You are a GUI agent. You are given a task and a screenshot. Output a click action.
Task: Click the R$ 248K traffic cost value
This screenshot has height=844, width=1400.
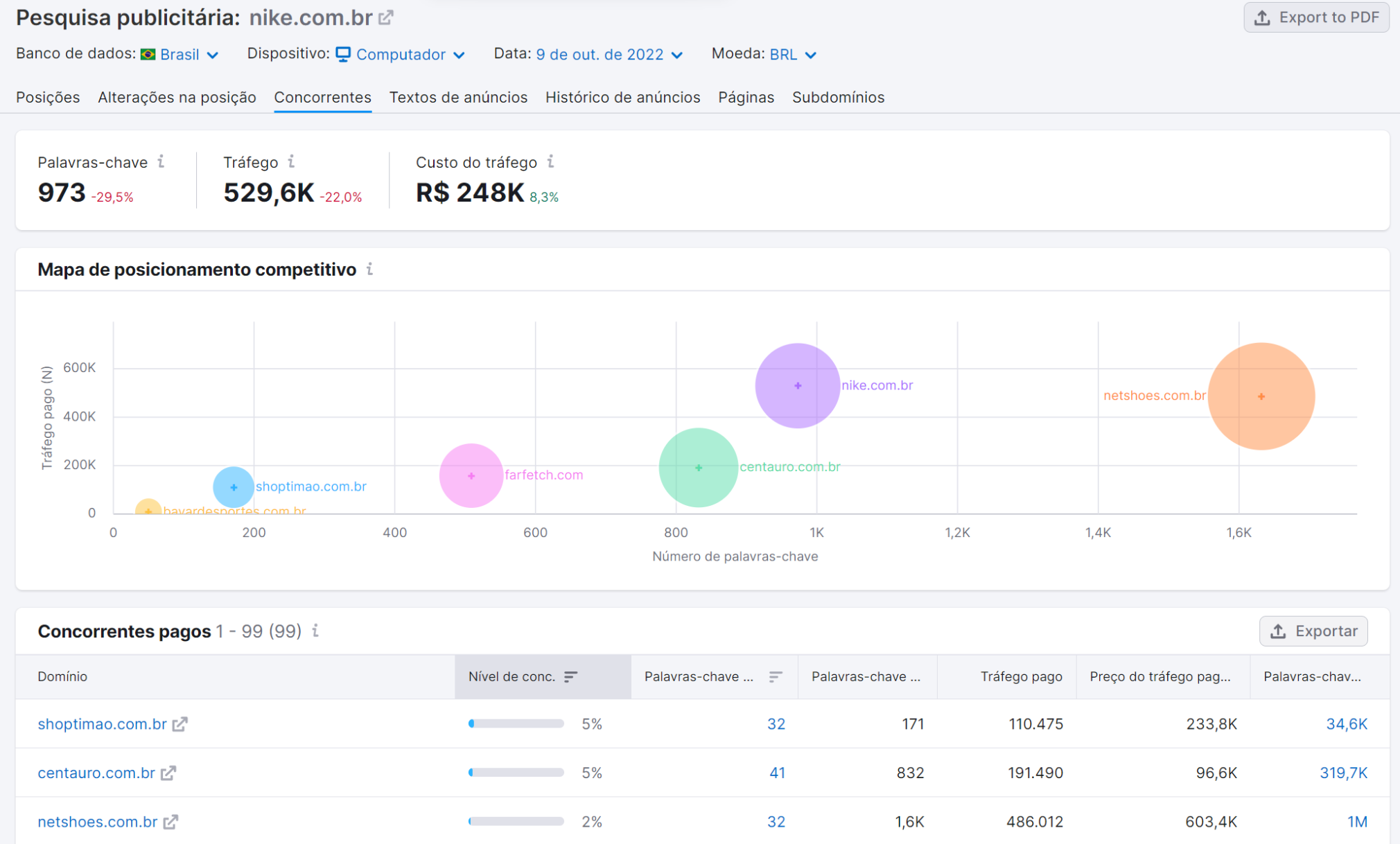(470, 193)
